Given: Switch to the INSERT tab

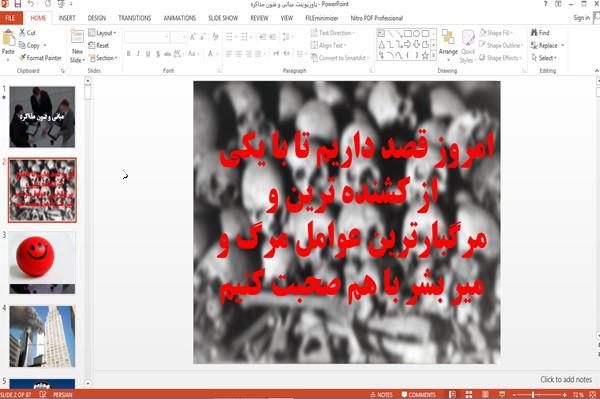Looking at the screenshot, I should pos(67,18).
